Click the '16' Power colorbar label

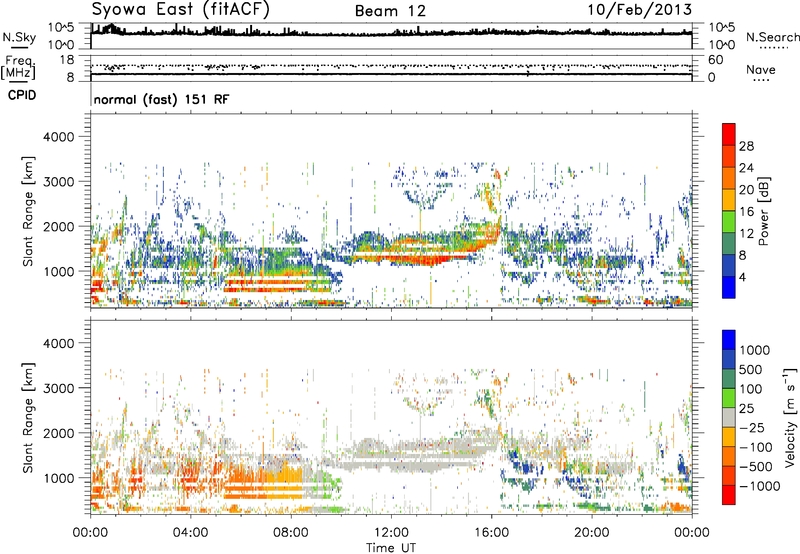[746, 212]
